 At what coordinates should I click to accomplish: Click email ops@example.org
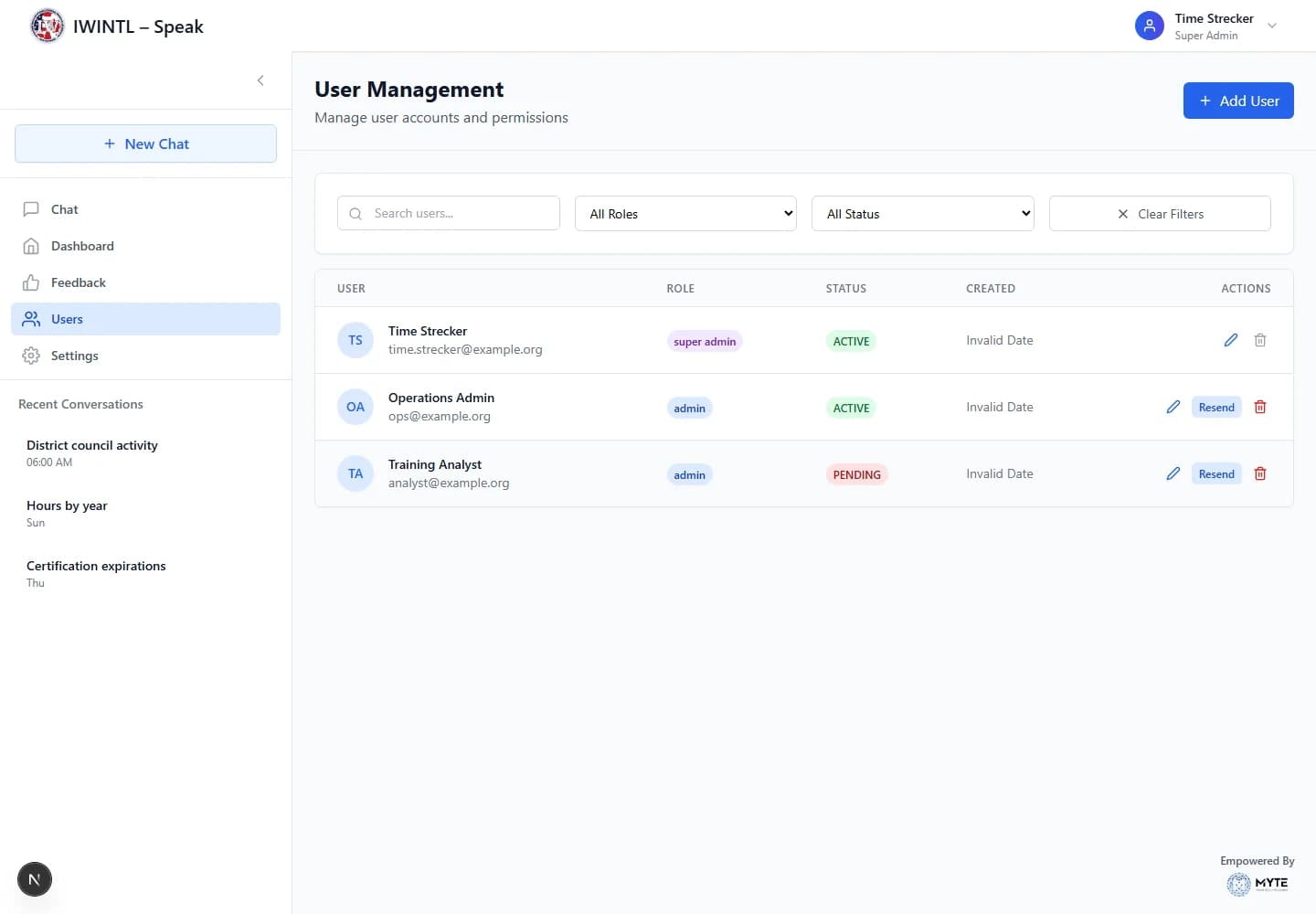click(440, 416)
